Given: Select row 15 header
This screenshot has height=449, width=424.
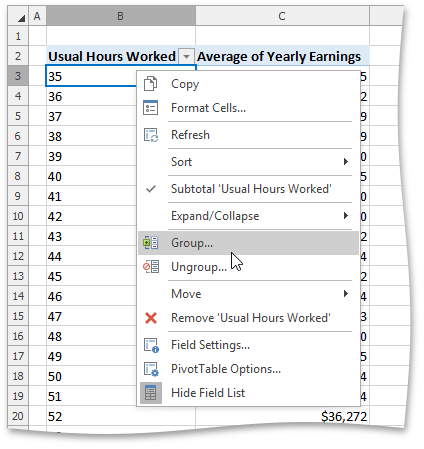Looking at the screenshot, I should [18, 316].
